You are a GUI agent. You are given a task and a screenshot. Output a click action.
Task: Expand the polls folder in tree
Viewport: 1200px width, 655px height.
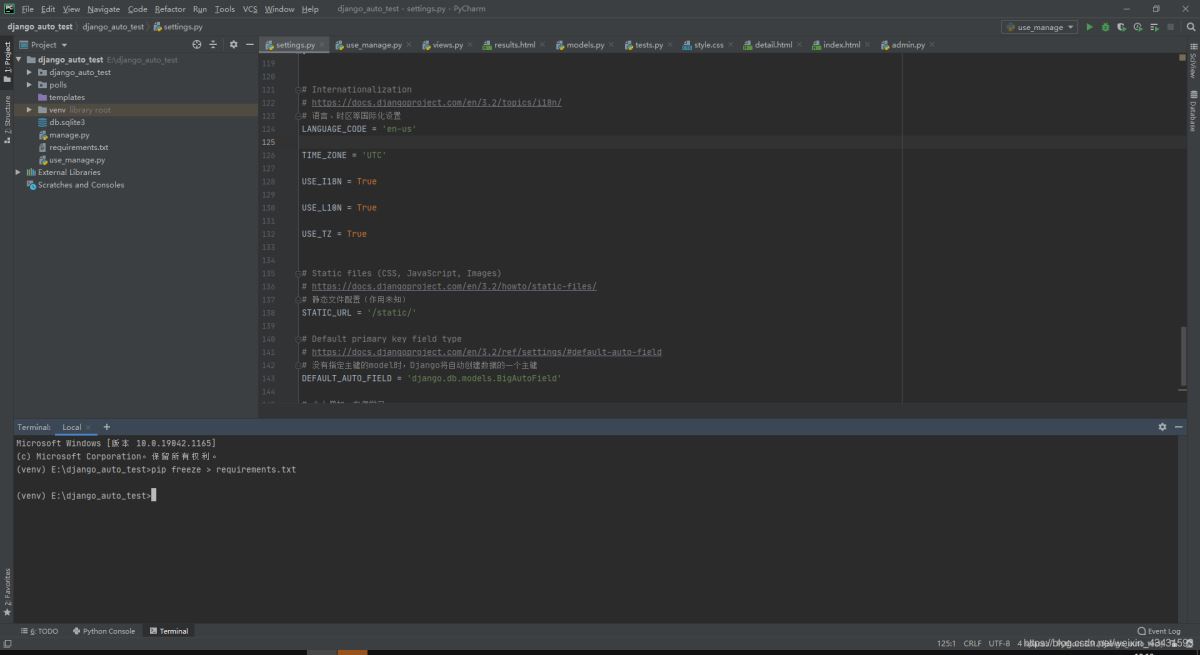[x=30, y=85]
